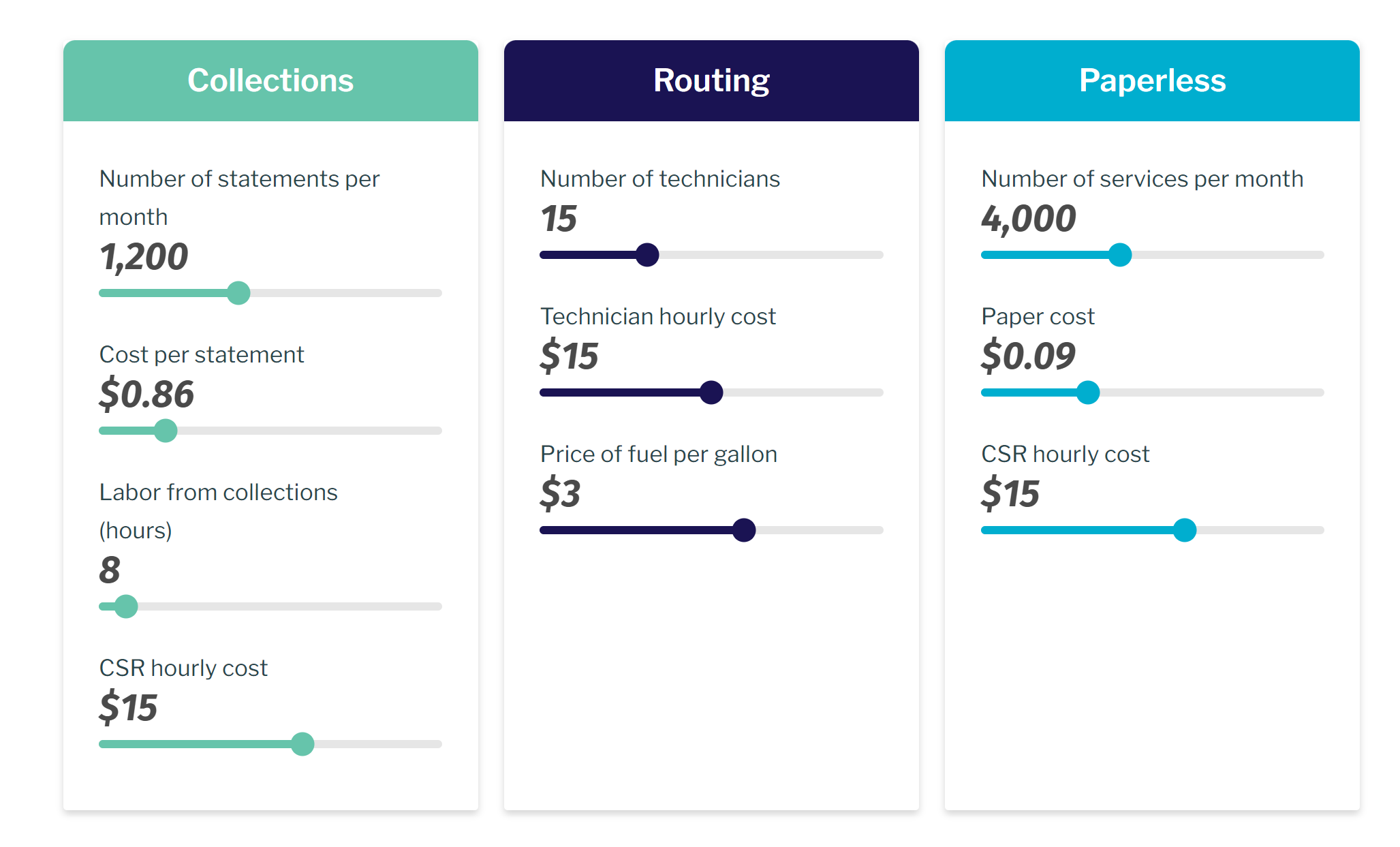Click the Technician hourly cost slider handle
This screenshot has height=847, width=1400.
click(711, 392)
